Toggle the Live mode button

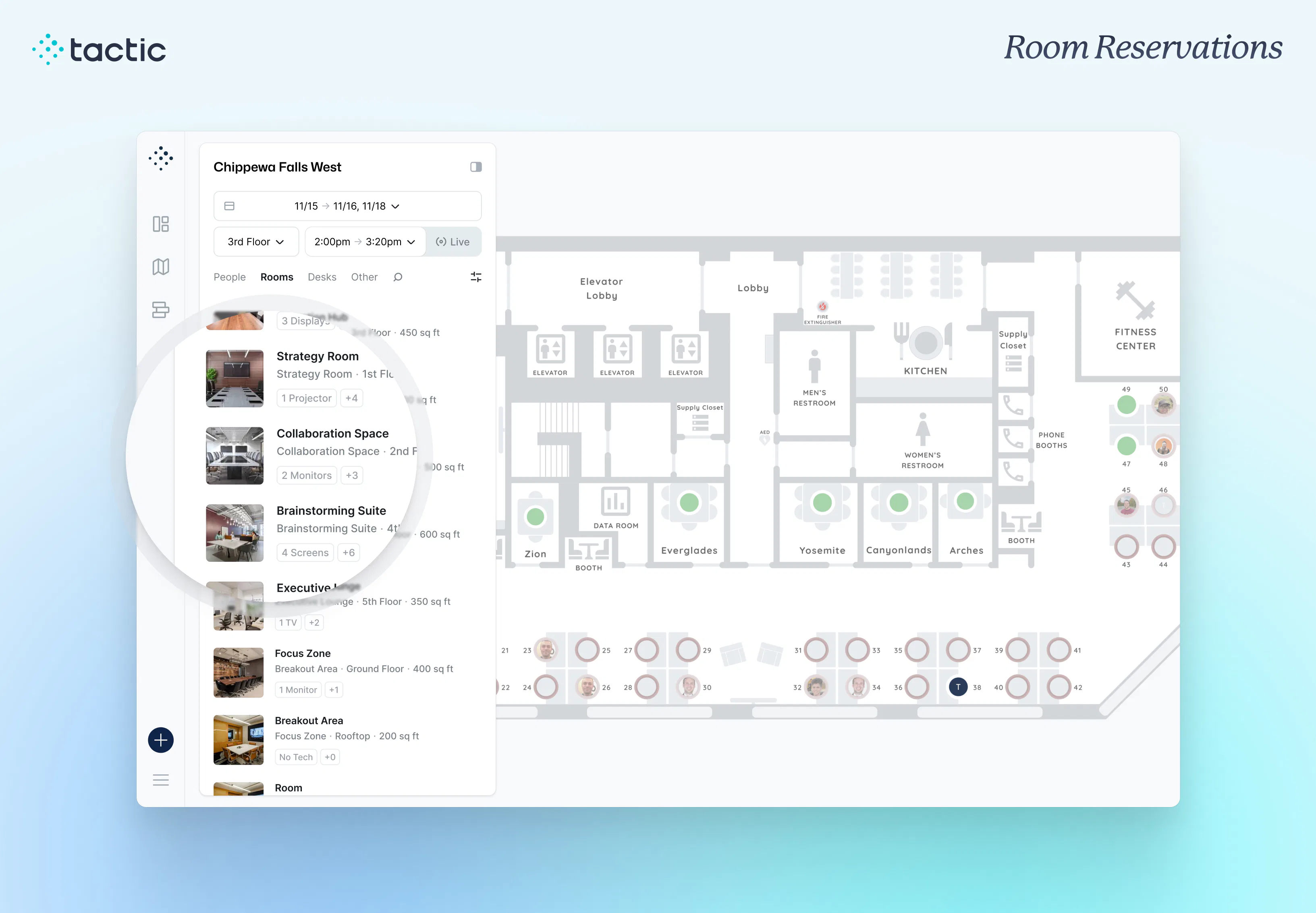(453, 242)
